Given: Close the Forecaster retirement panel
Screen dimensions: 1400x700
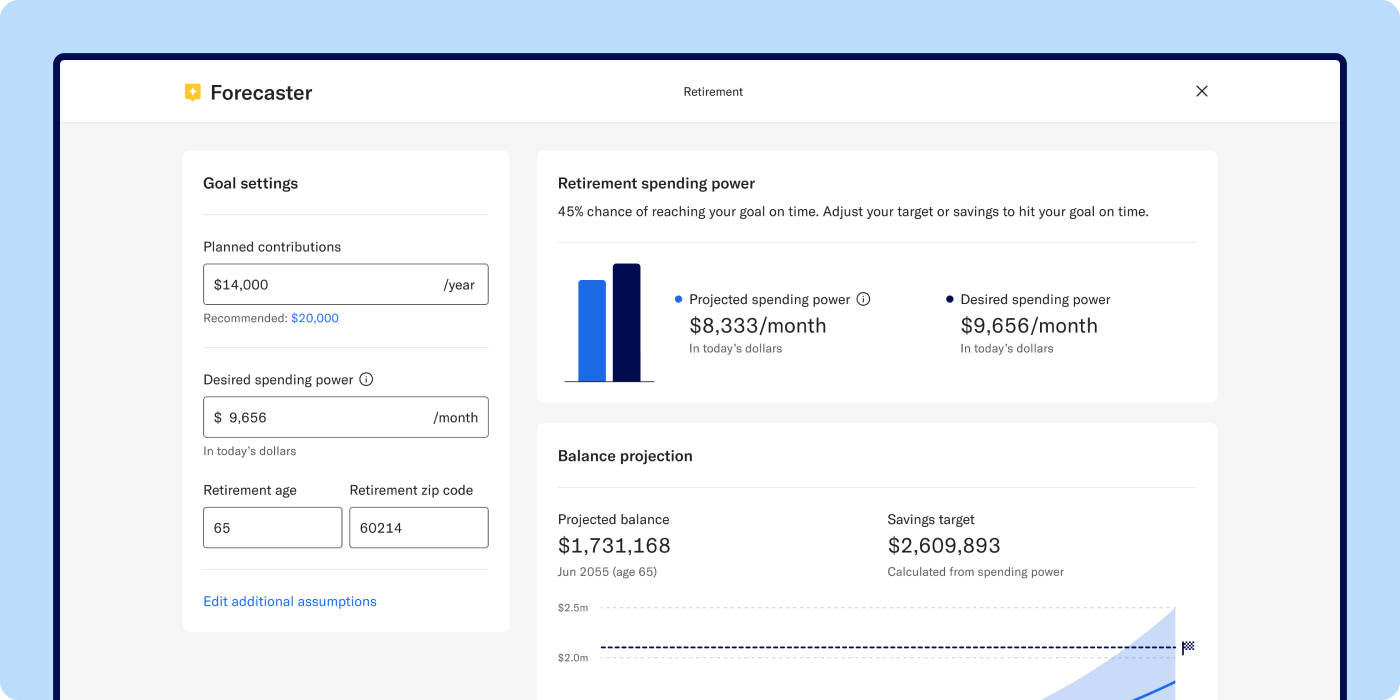Looking at the screenshot, I should [x=1201, y=91].
